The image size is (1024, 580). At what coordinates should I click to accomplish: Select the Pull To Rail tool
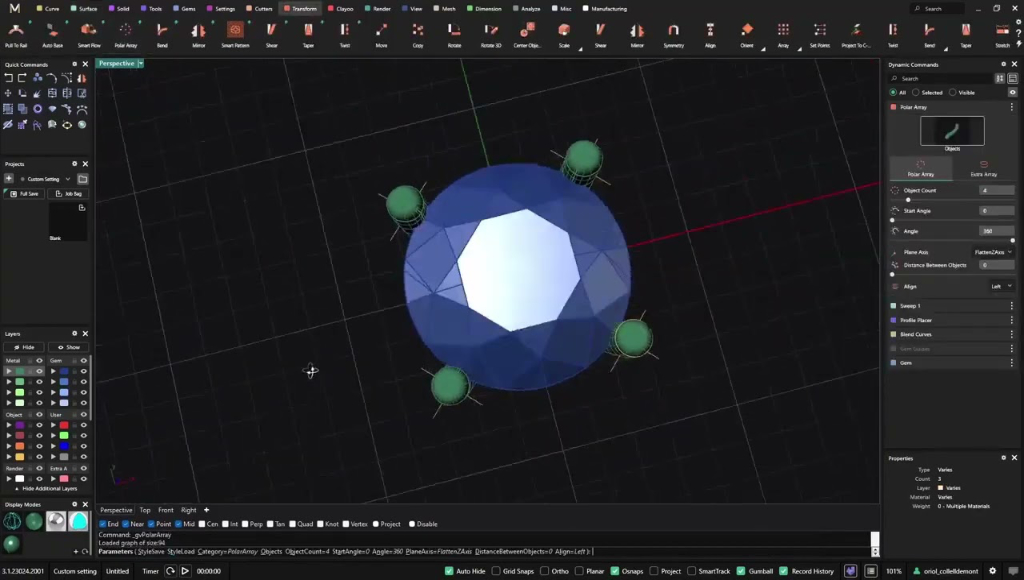tap(16, 35)
